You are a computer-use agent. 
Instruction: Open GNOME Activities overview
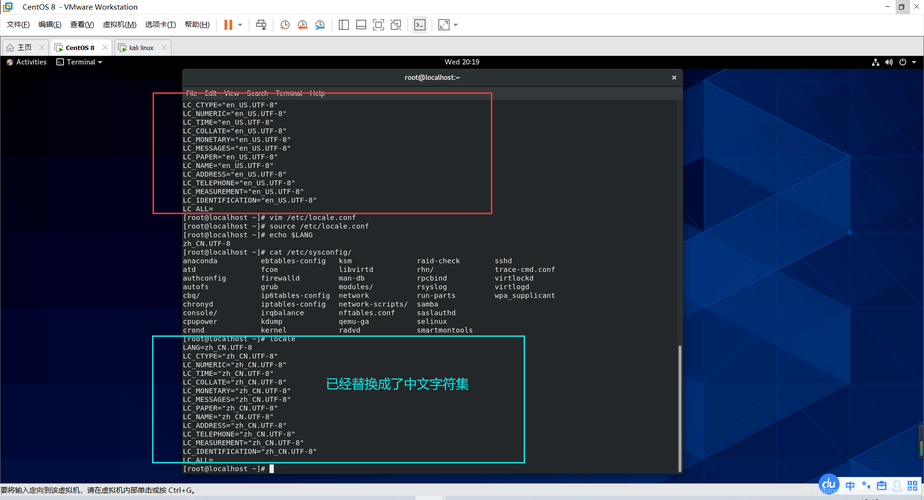coord(27,62)
